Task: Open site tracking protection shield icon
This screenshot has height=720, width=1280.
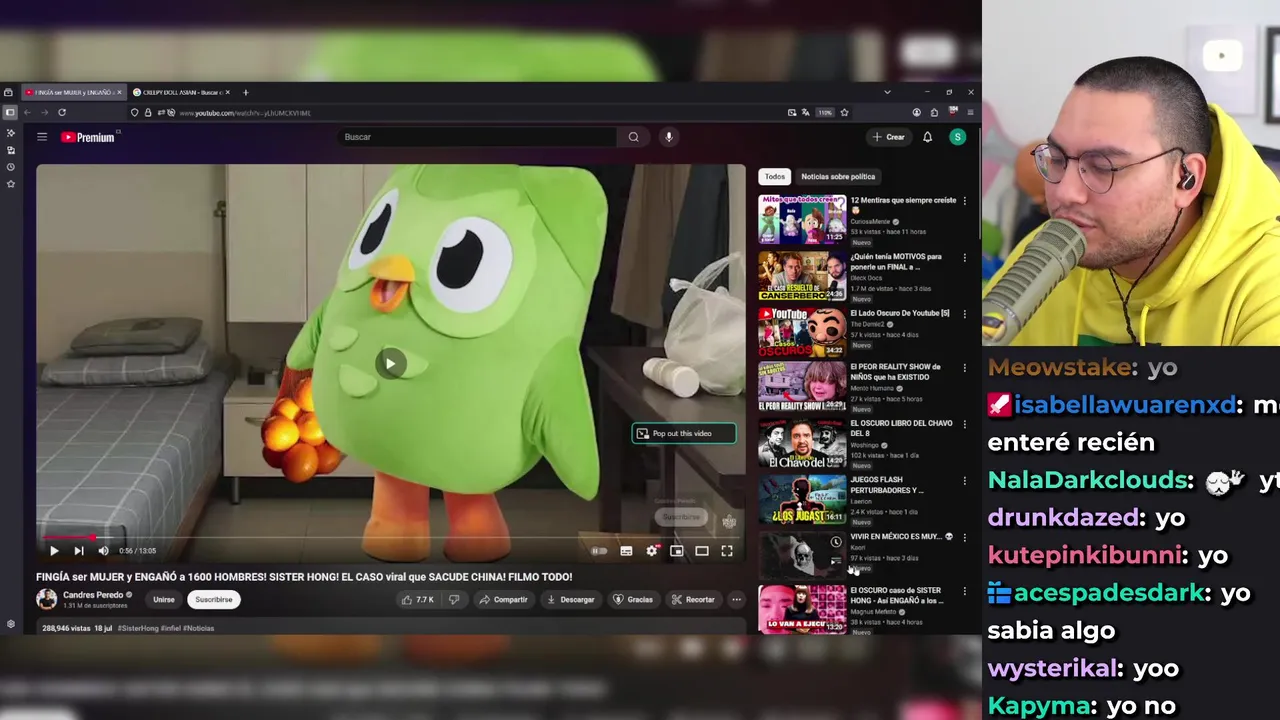Action: 135,113
